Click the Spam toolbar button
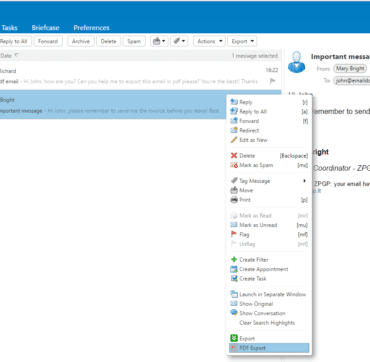Image resolution: width=370 pixels, height=362 pixels. point(134,41)
